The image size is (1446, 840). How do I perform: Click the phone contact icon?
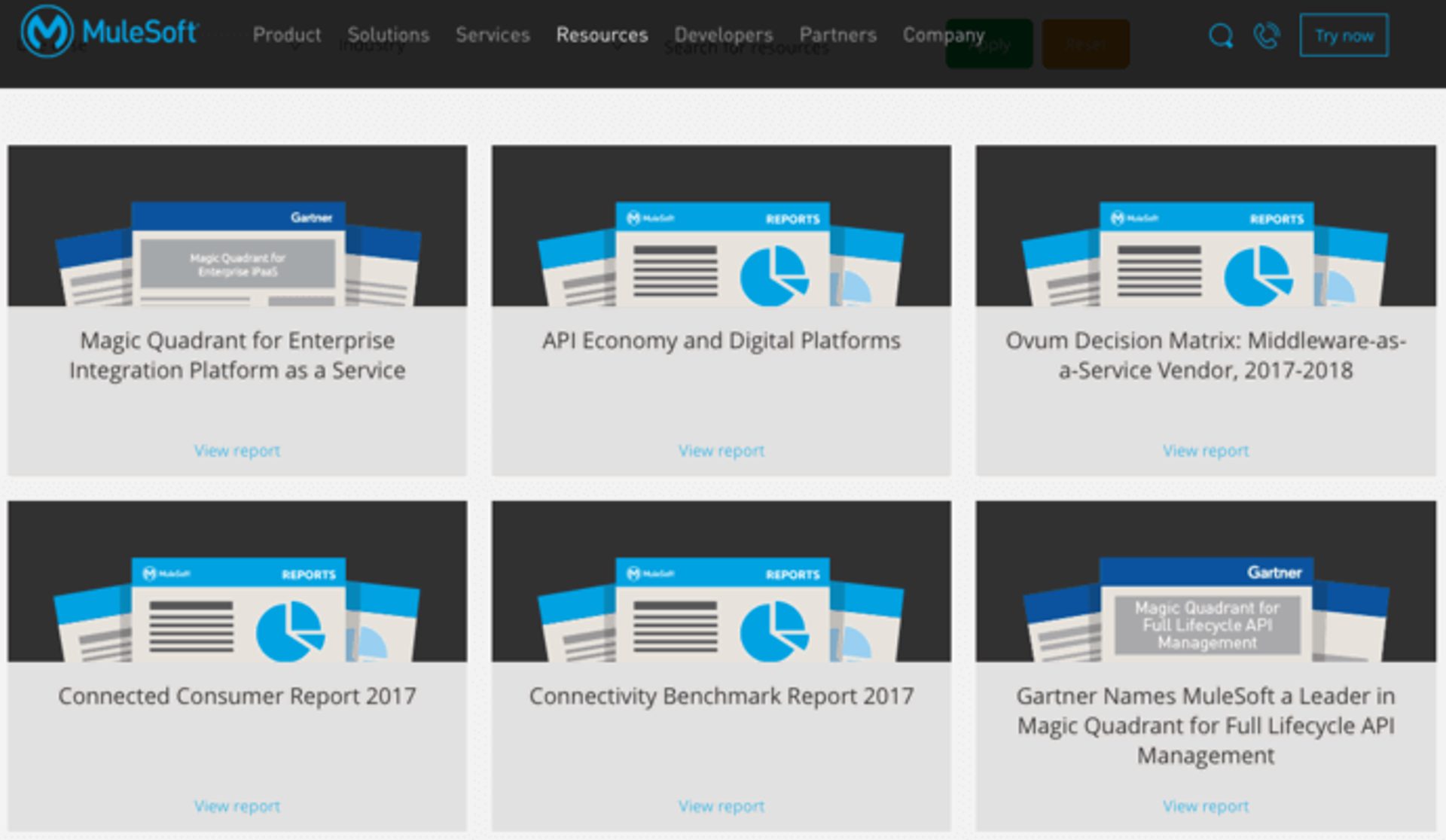tap(1267, 35)
